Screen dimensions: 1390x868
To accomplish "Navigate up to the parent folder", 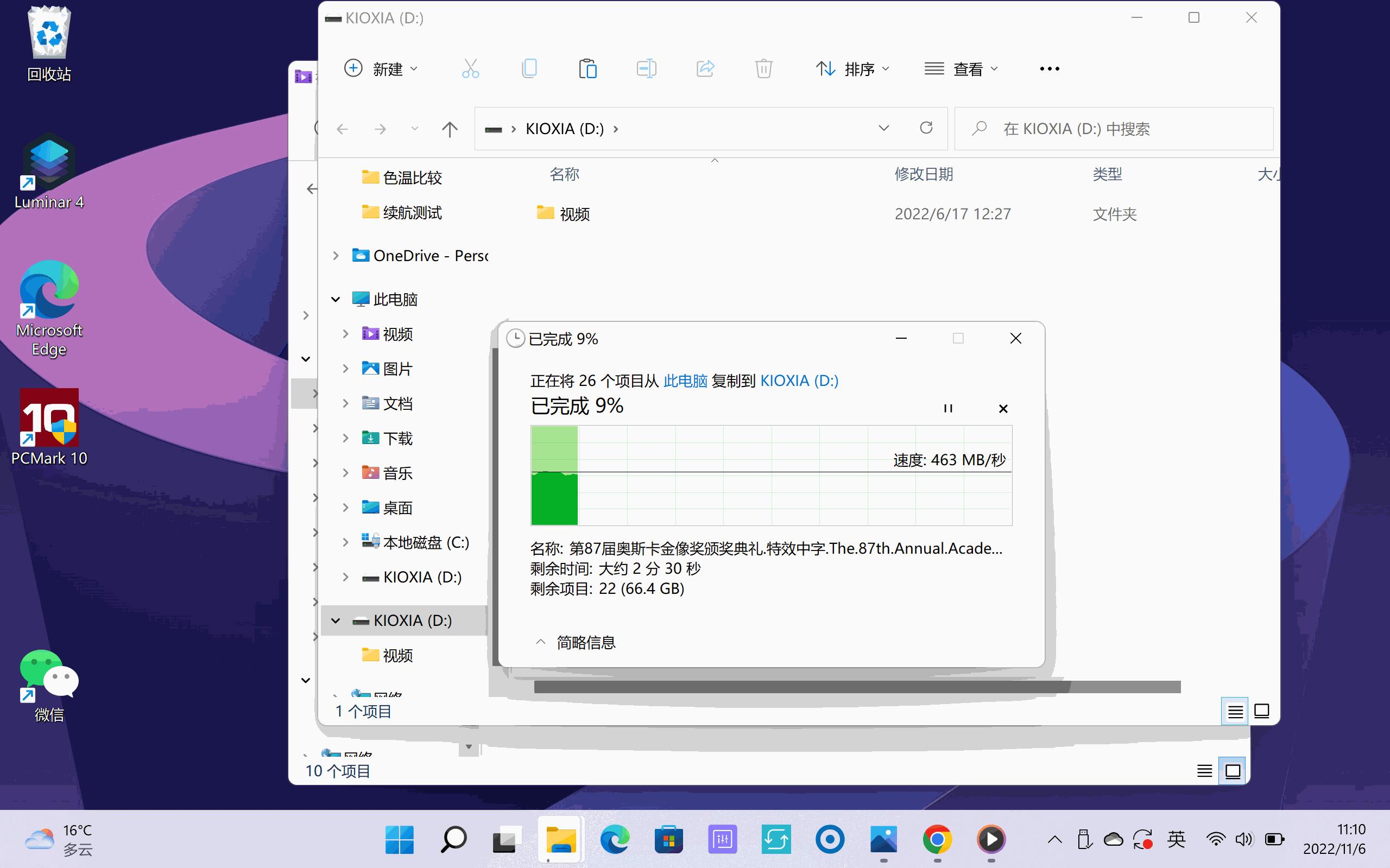I will [450, 129].
